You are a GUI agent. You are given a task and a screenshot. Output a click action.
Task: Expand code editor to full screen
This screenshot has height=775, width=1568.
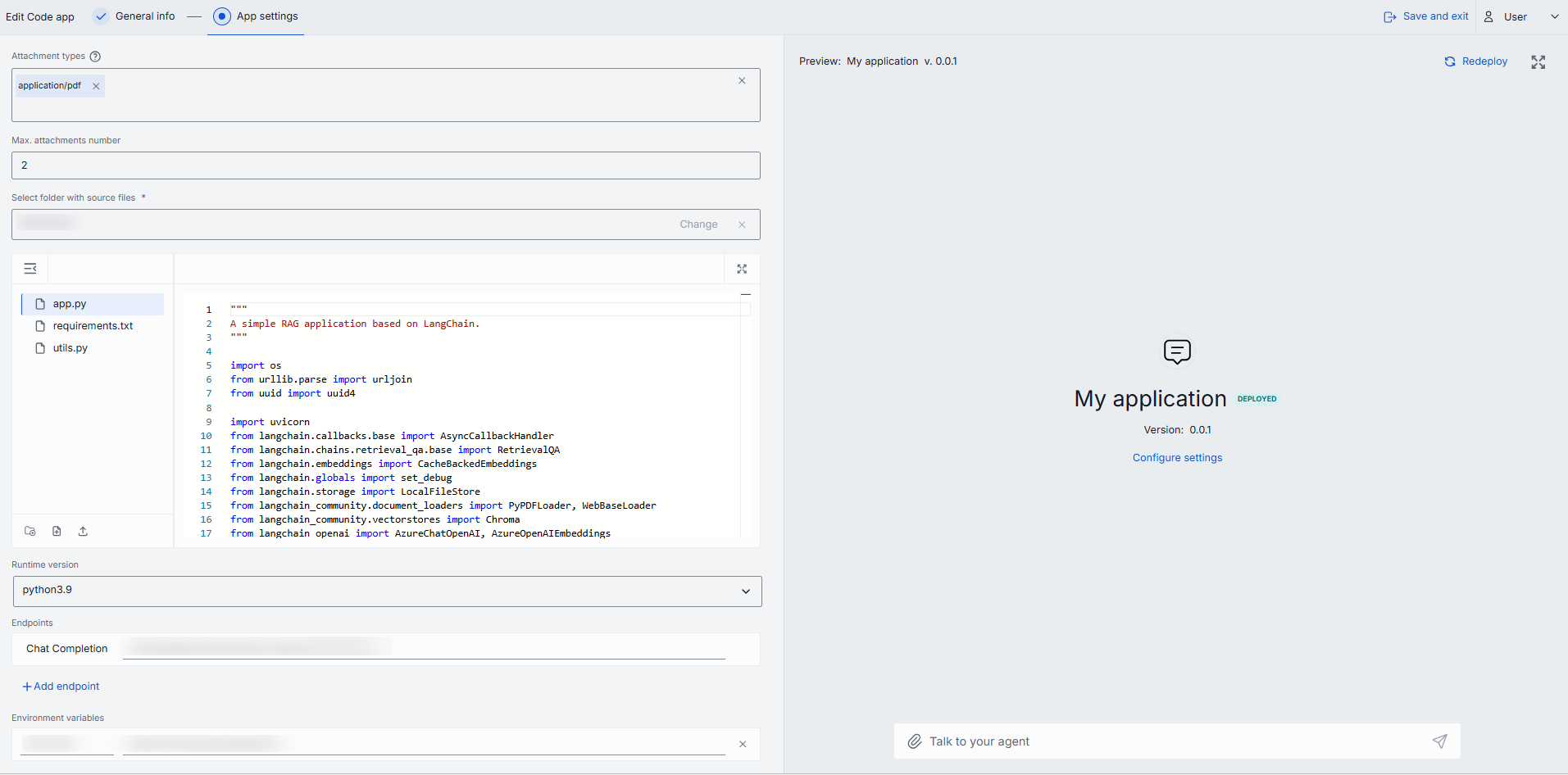point(742,269)
